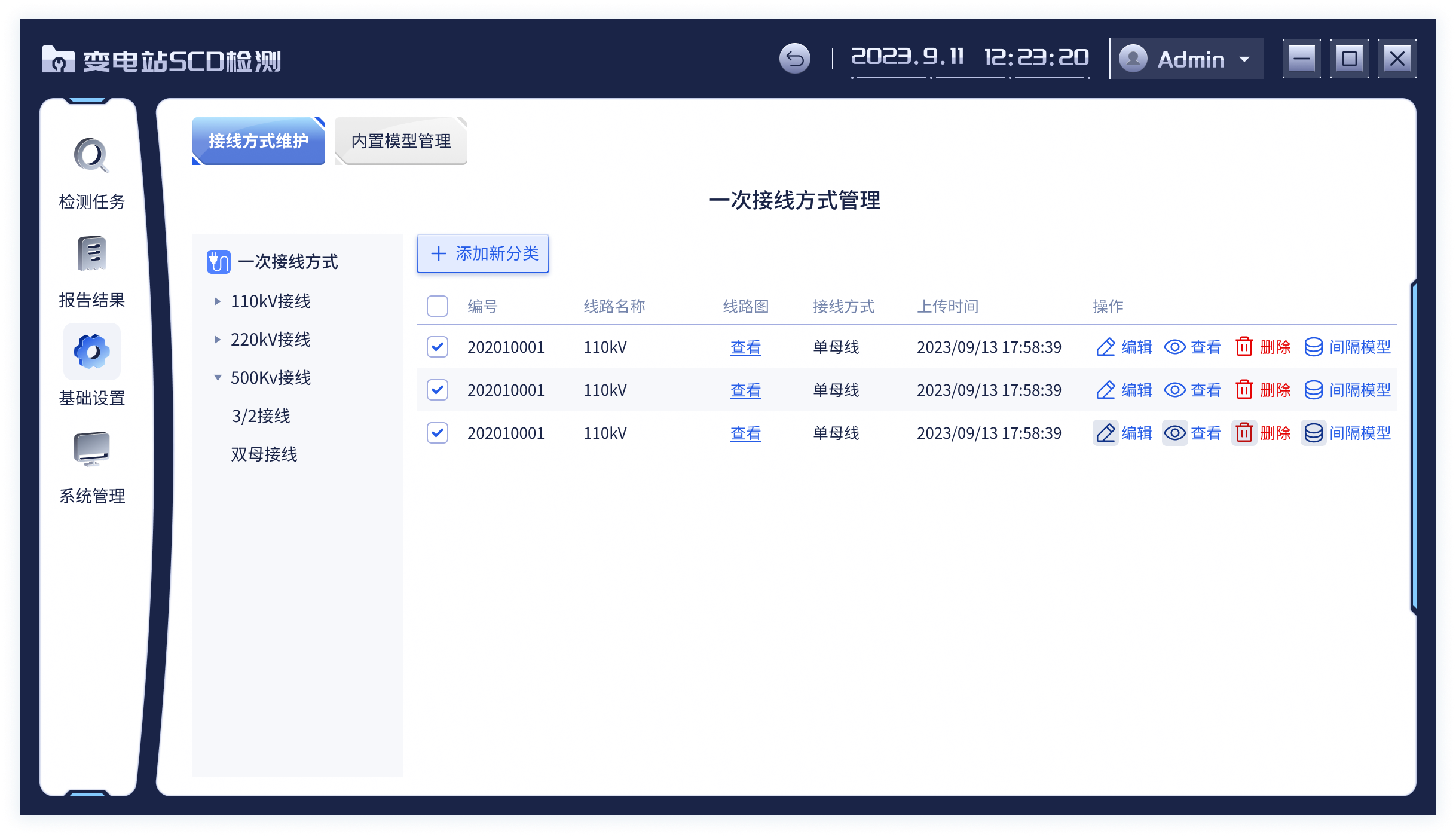Click the eye 查看 icon in first row
This screenshot has height=837, width=1456.
click(1174, 347)
